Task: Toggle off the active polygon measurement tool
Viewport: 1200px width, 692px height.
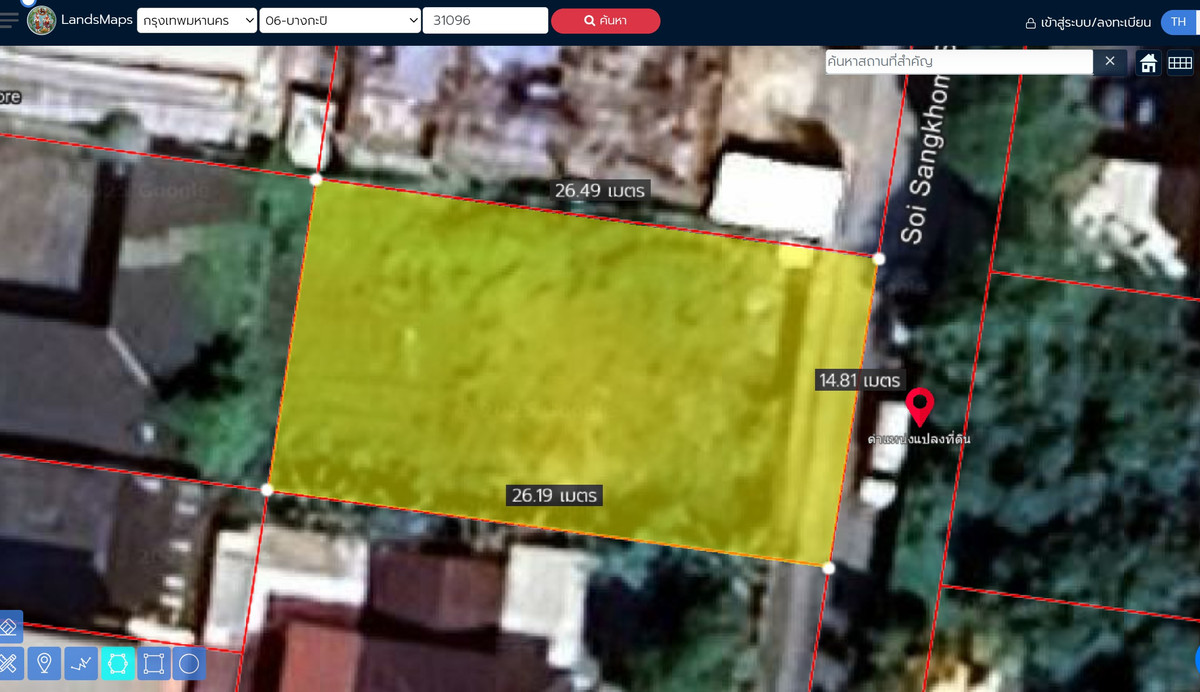Action: coord(118,663)
